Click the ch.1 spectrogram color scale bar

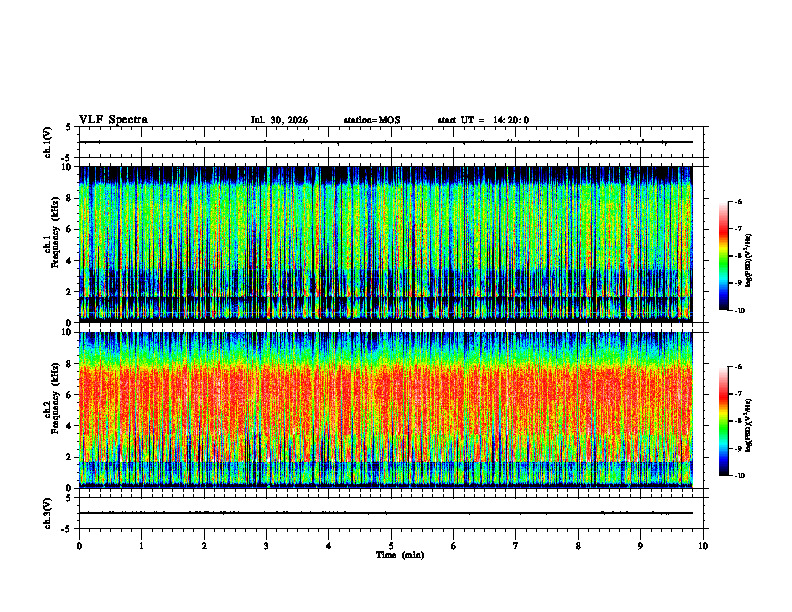[723, 256]
